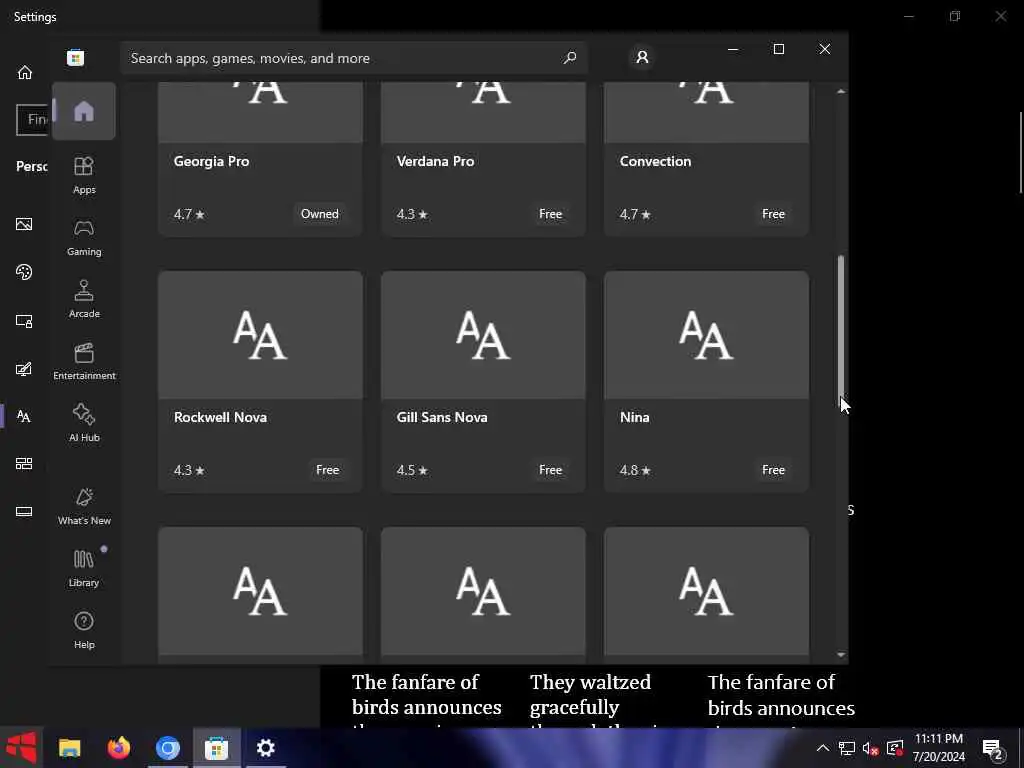Click Store scrollbar down arrow
Screen dimensions: 1024x768
coord(841,654)
